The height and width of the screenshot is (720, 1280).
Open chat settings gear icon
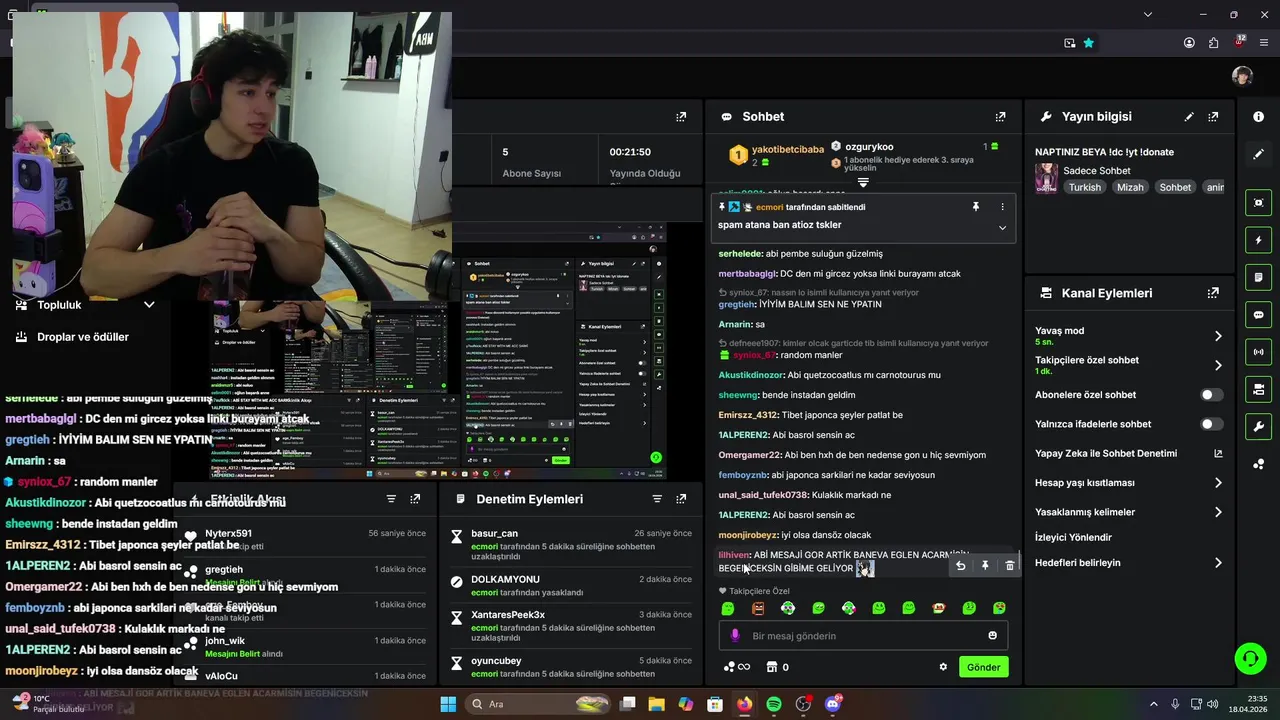pyautogui.click(x=943, y=667)
